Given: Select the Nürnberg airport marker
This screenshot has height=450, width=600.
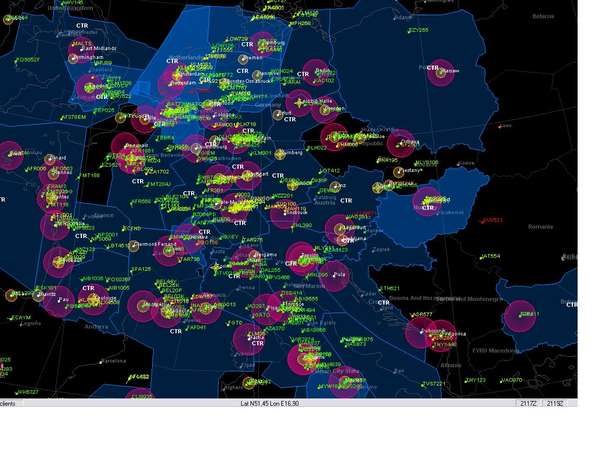Looking at the screenshot, I should pos(280,154).
